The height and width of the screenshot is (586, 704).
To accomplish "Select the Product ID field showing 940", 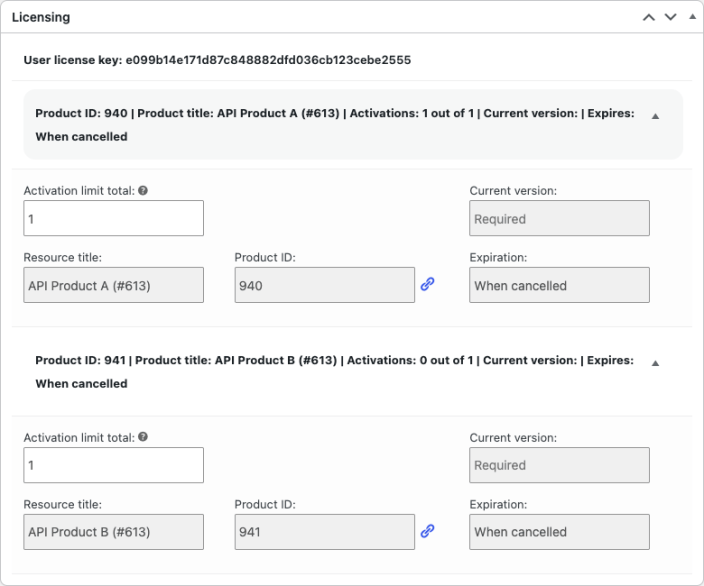I will (325, 285).
